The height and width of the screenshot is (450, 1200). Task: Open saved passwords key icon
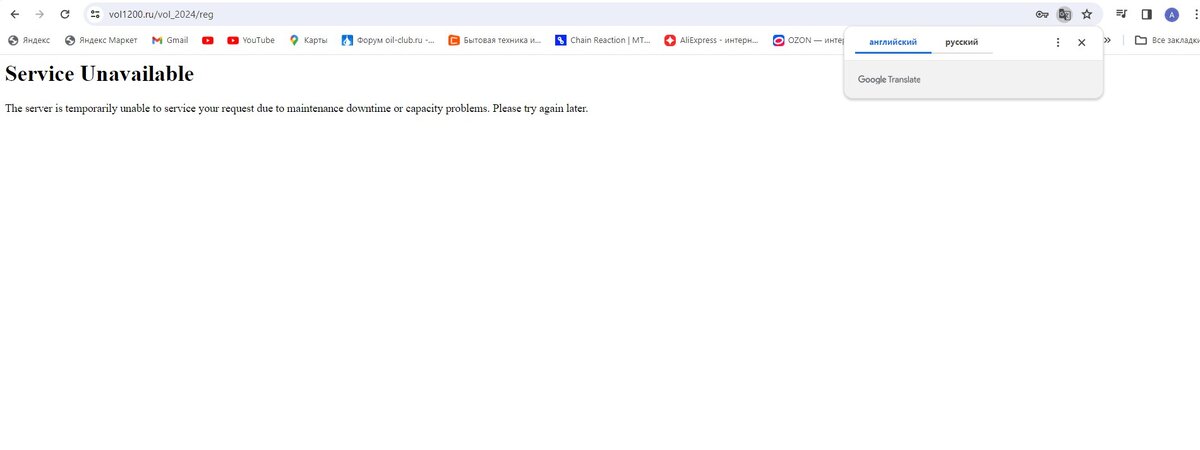pos(1042,14)
